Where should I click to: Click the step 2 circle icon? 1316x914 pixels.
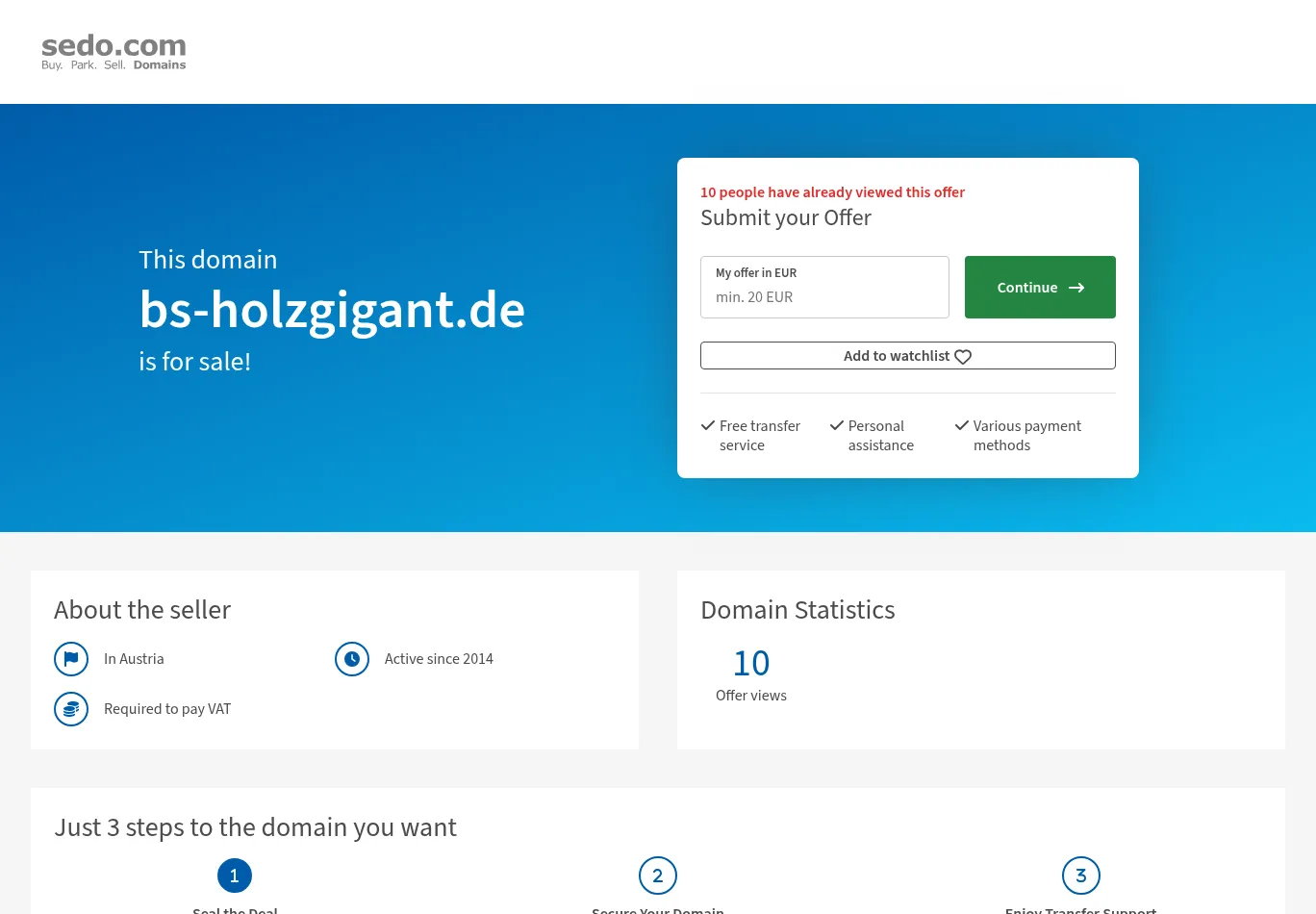point(658,876)
